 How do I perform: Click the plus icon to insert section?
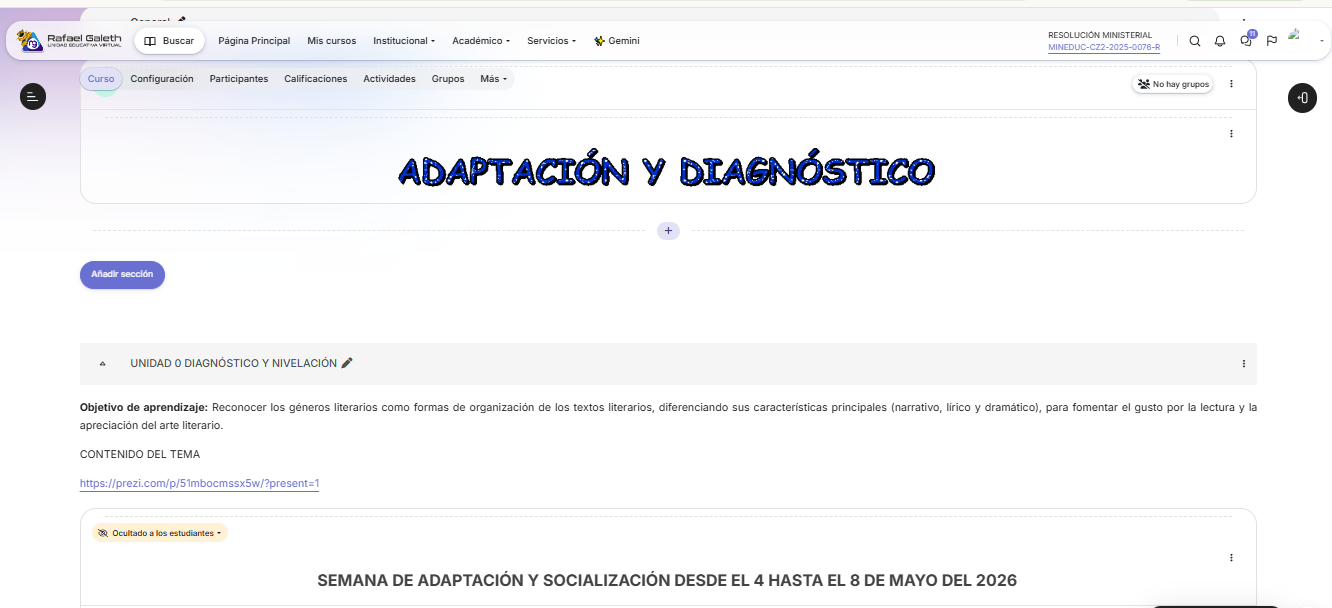point(668,231)
